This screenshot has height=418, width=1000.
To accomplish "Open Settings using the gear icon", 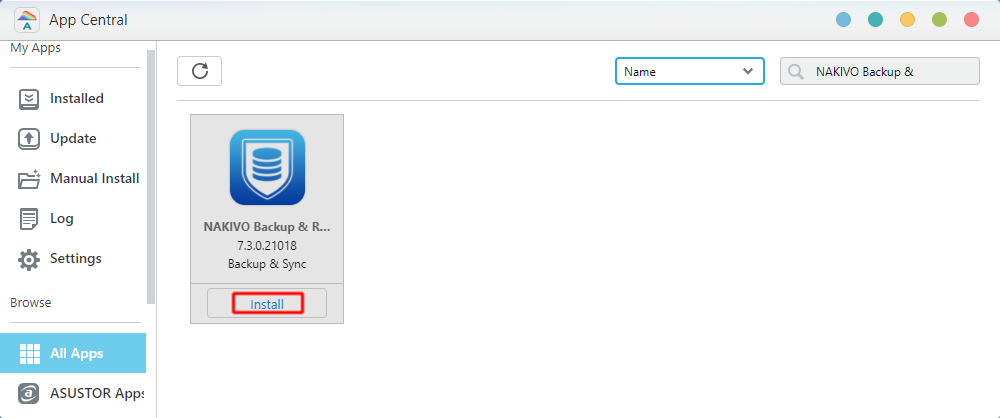I will click(30, 259).
